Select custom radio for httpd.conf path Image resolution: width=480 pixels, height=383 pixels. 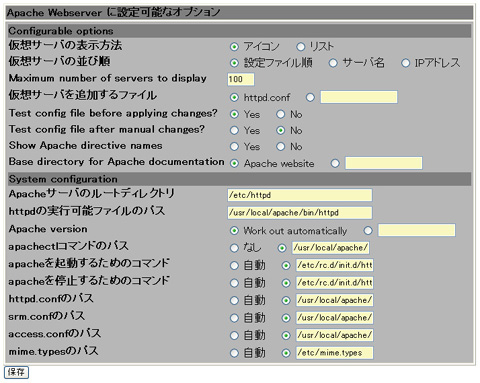point(286,301)
